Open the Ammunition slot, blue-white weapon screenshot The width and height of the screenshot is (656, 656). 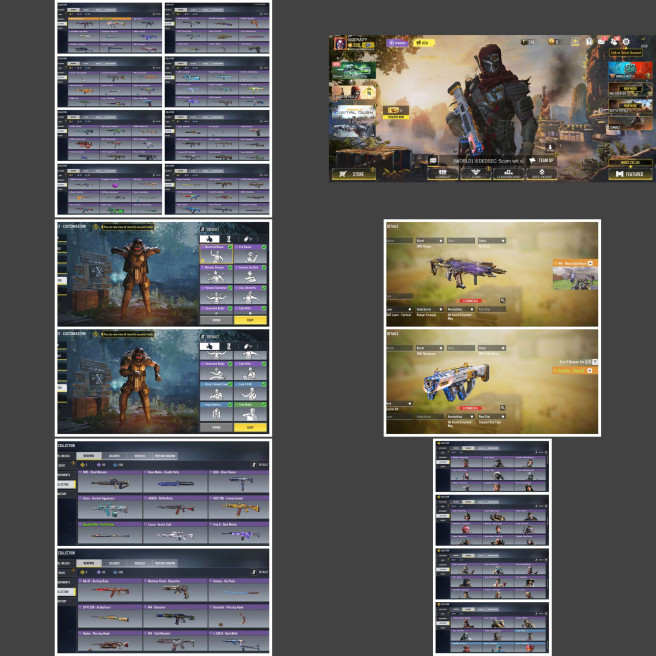(461, 417)
